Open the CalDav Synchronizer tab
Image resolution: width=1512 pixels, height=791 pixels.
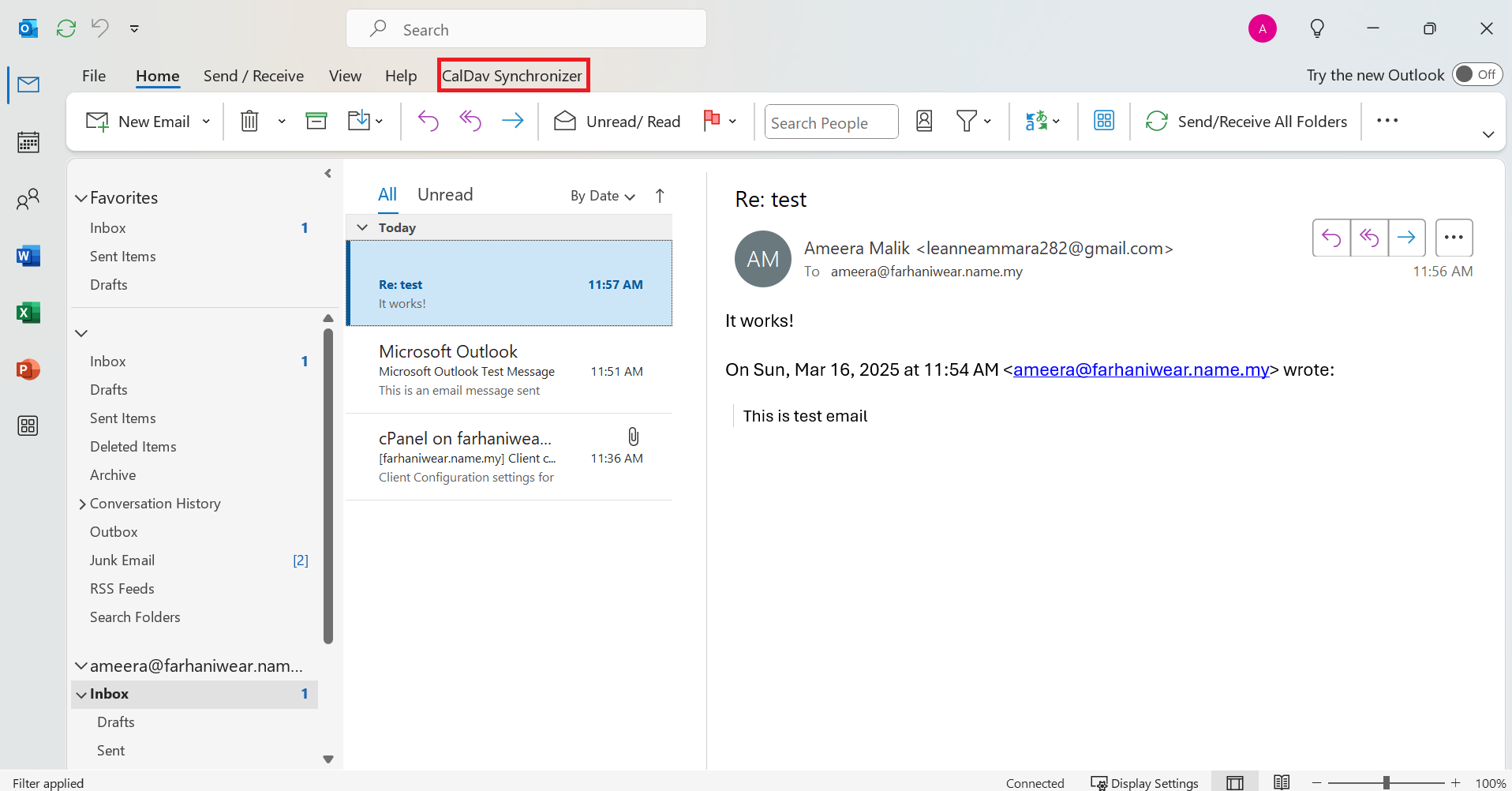pyautogui.click(x=512, y=76)
